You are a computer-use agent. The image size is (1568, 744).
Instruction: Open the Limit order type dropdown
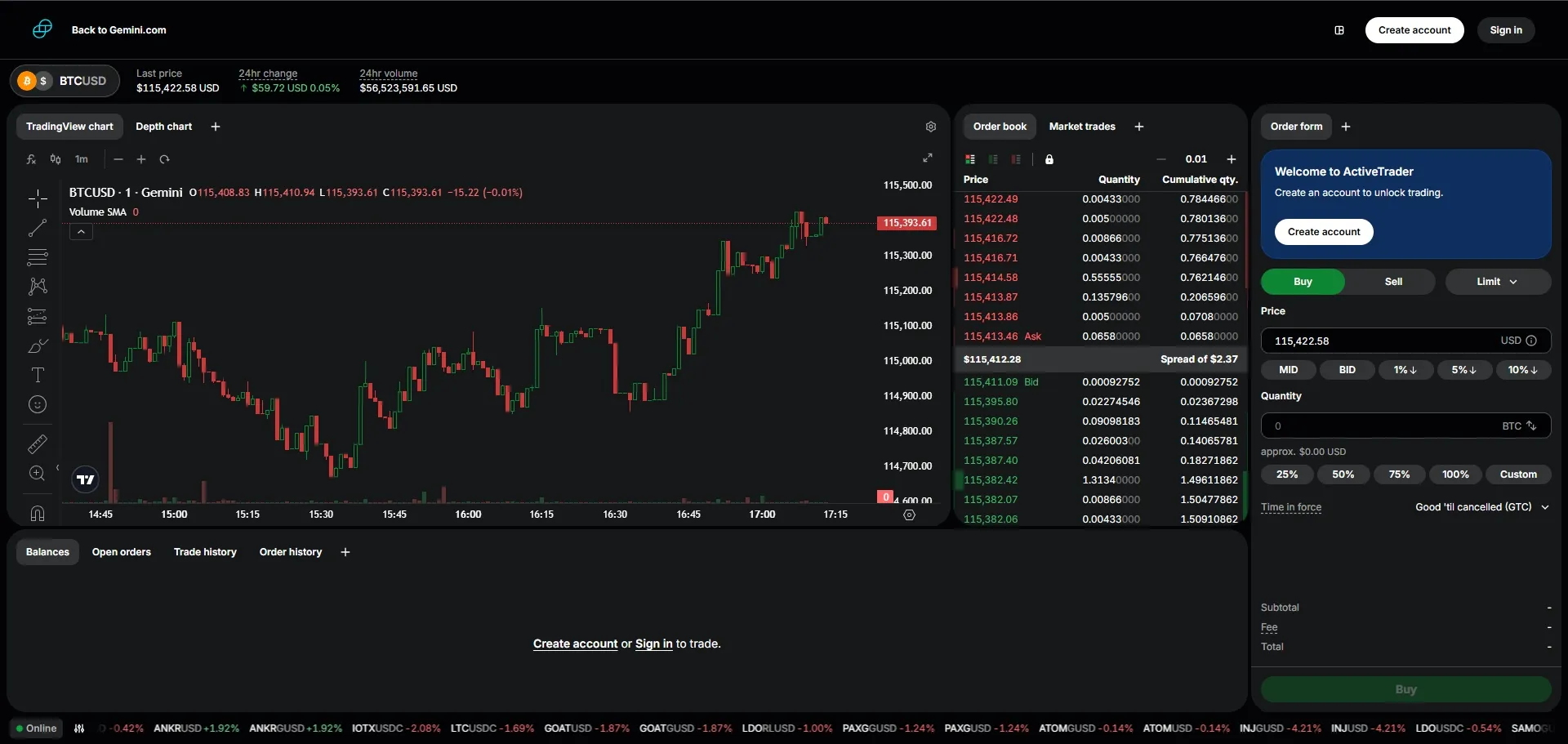click(x=1497, y=282)
